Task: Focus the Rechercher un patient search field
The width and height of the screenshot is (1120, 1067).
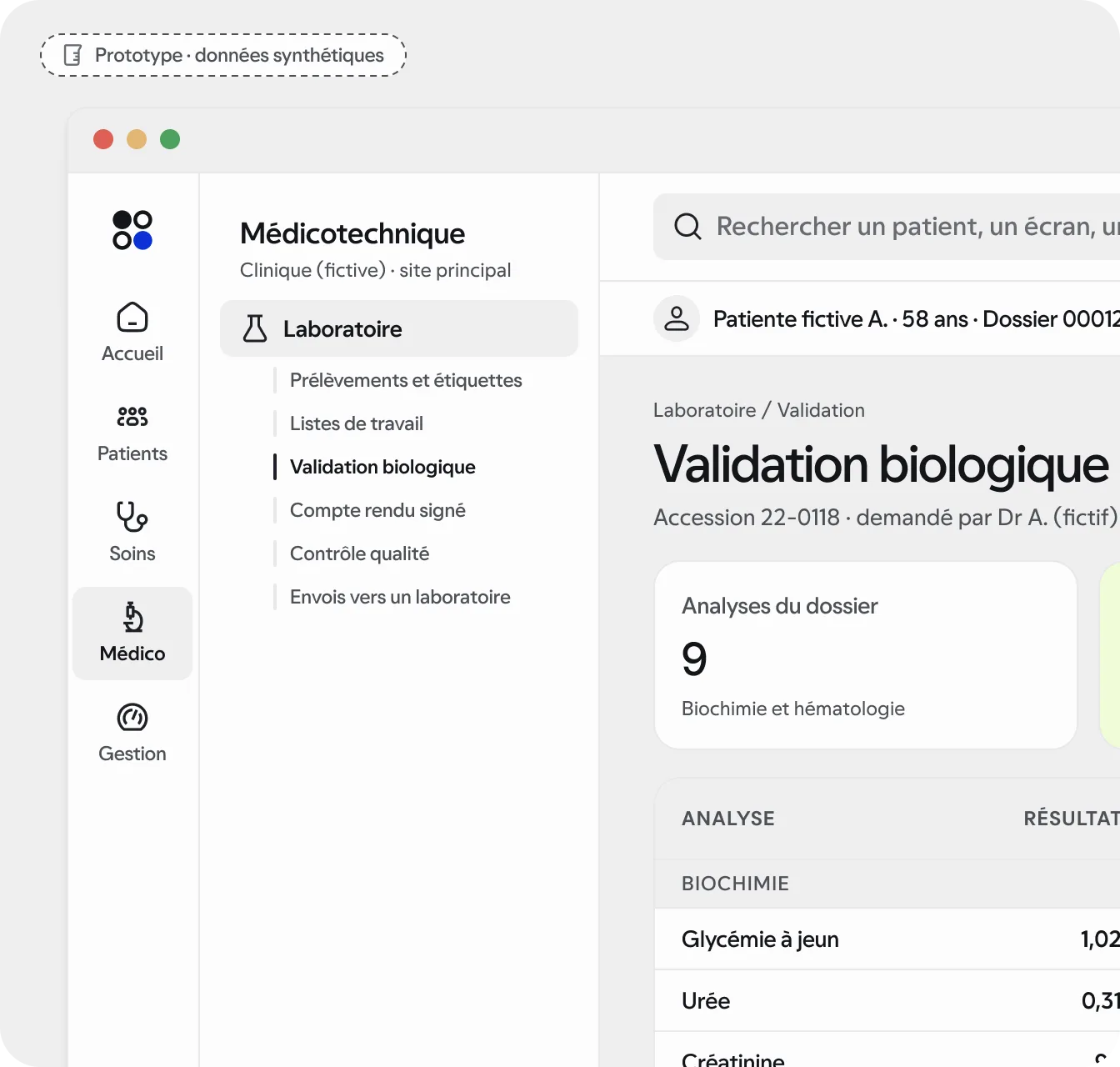Action: (x=887, y=227)
